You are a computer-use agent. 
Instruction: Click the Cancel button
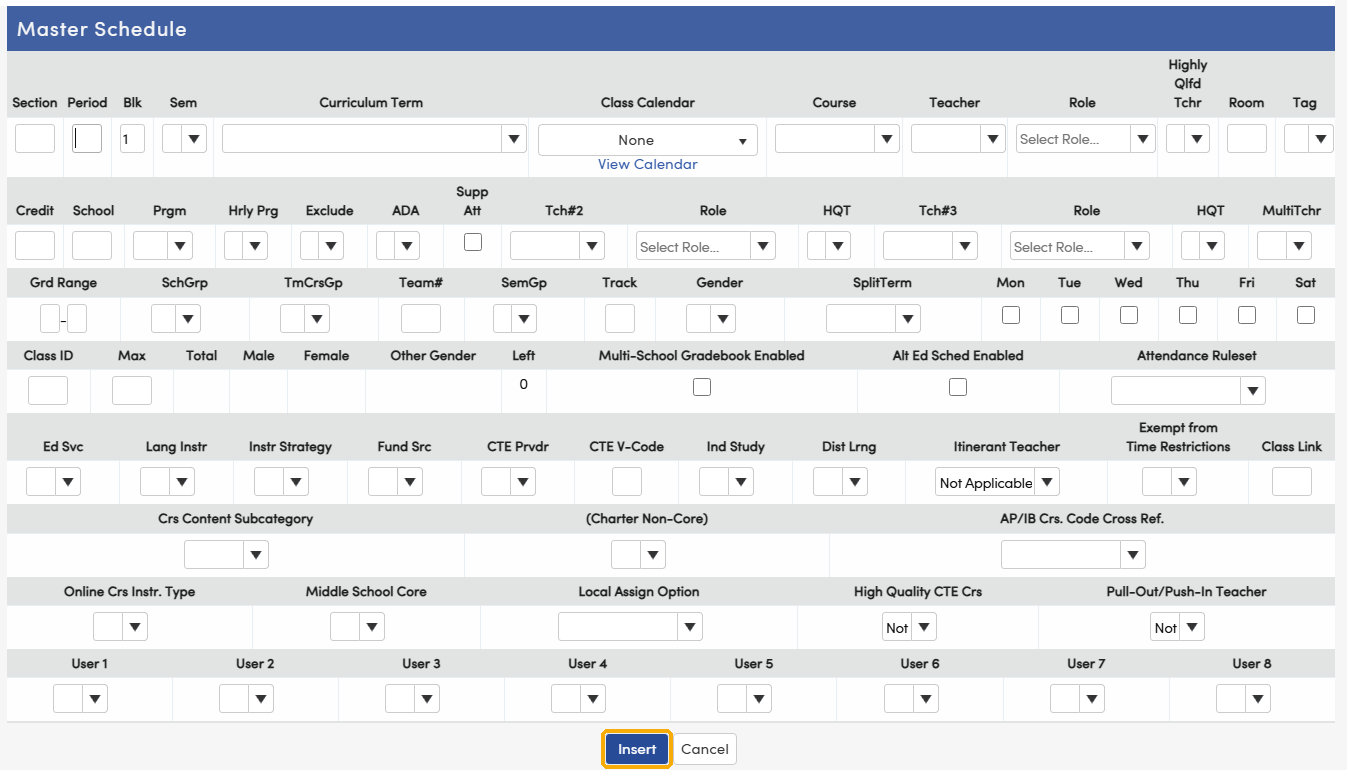click(705, 749)
